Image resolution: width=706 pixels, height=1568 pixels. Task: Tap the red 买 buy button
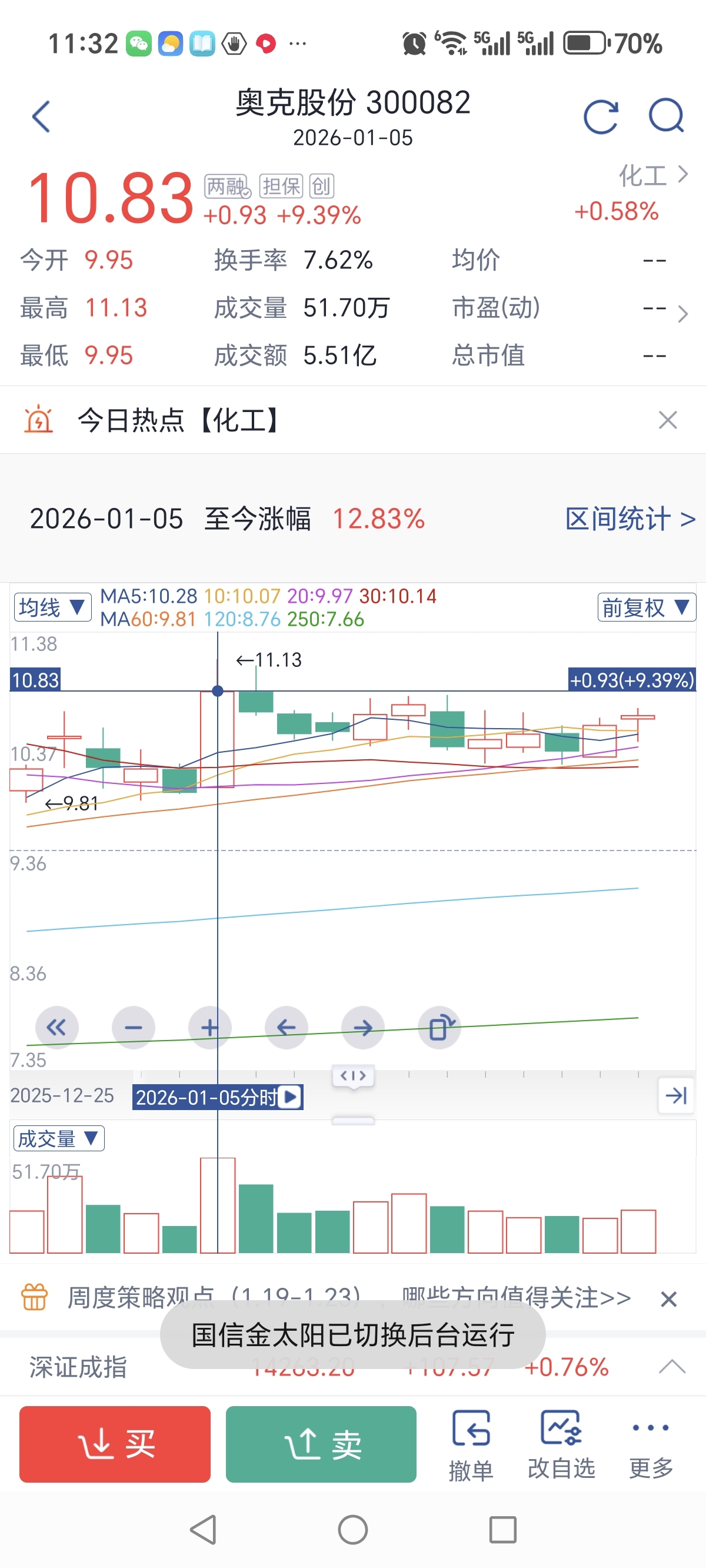(115, 1444)
